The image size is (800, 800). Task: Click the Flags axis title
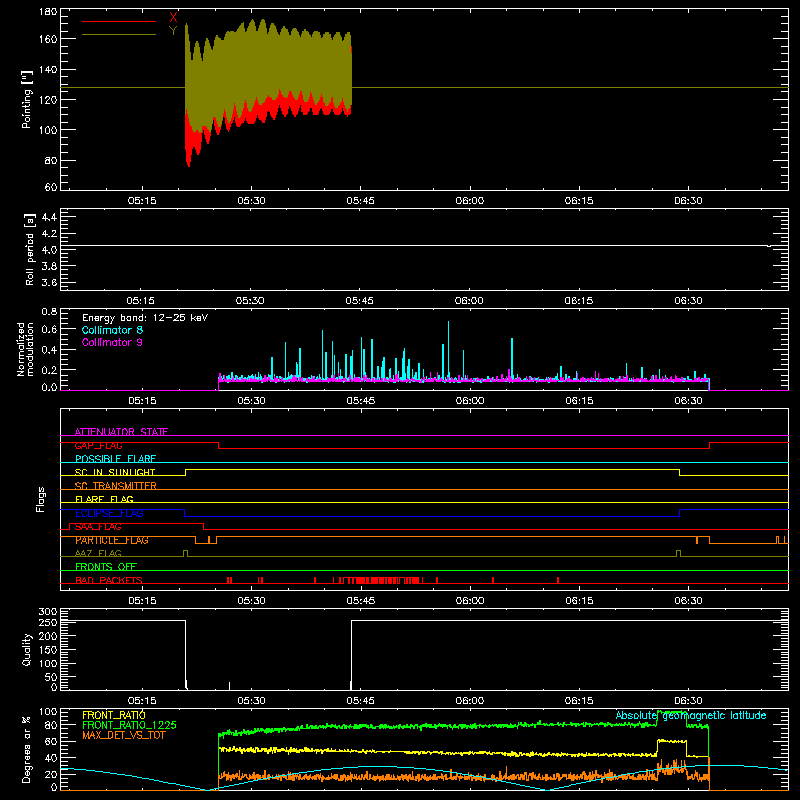tap(40, 499)
